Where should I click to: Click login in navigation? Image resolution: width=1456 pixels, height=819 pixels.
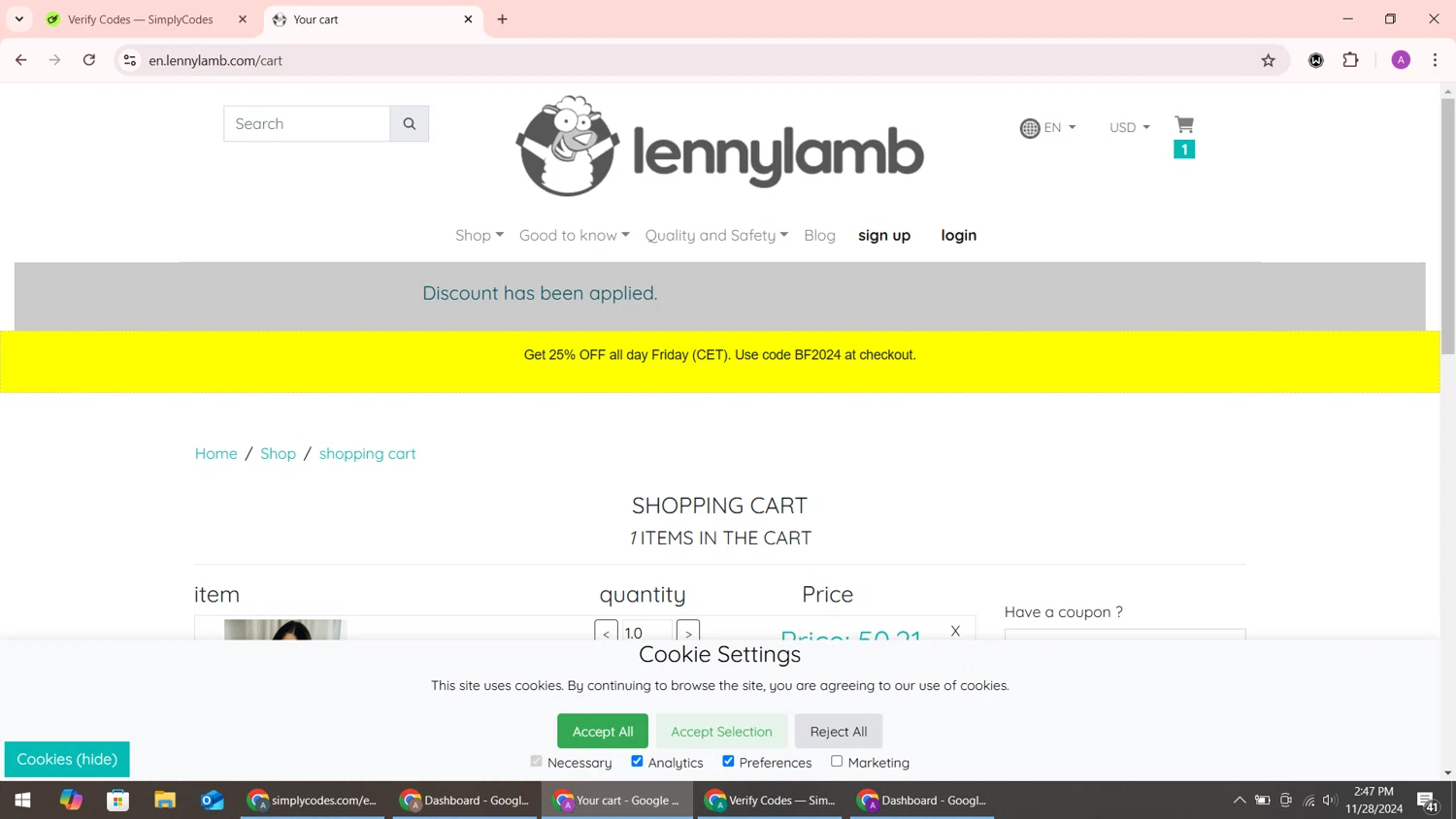(959, 236)
